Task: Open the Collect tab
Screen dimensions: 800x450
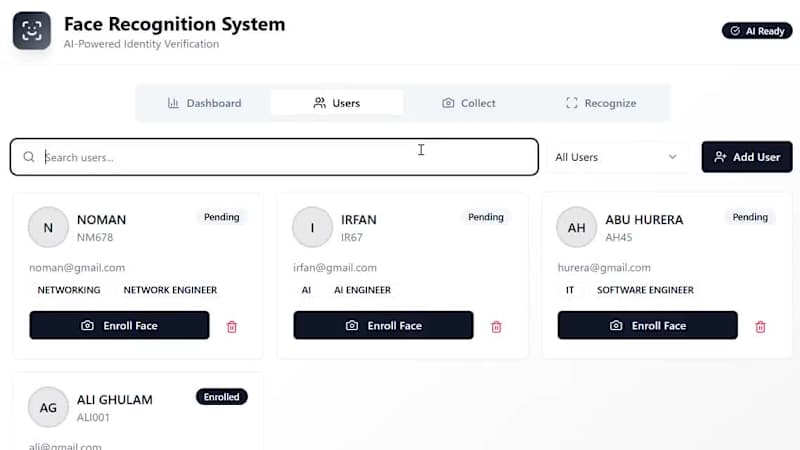Action: tap(469, 103)
